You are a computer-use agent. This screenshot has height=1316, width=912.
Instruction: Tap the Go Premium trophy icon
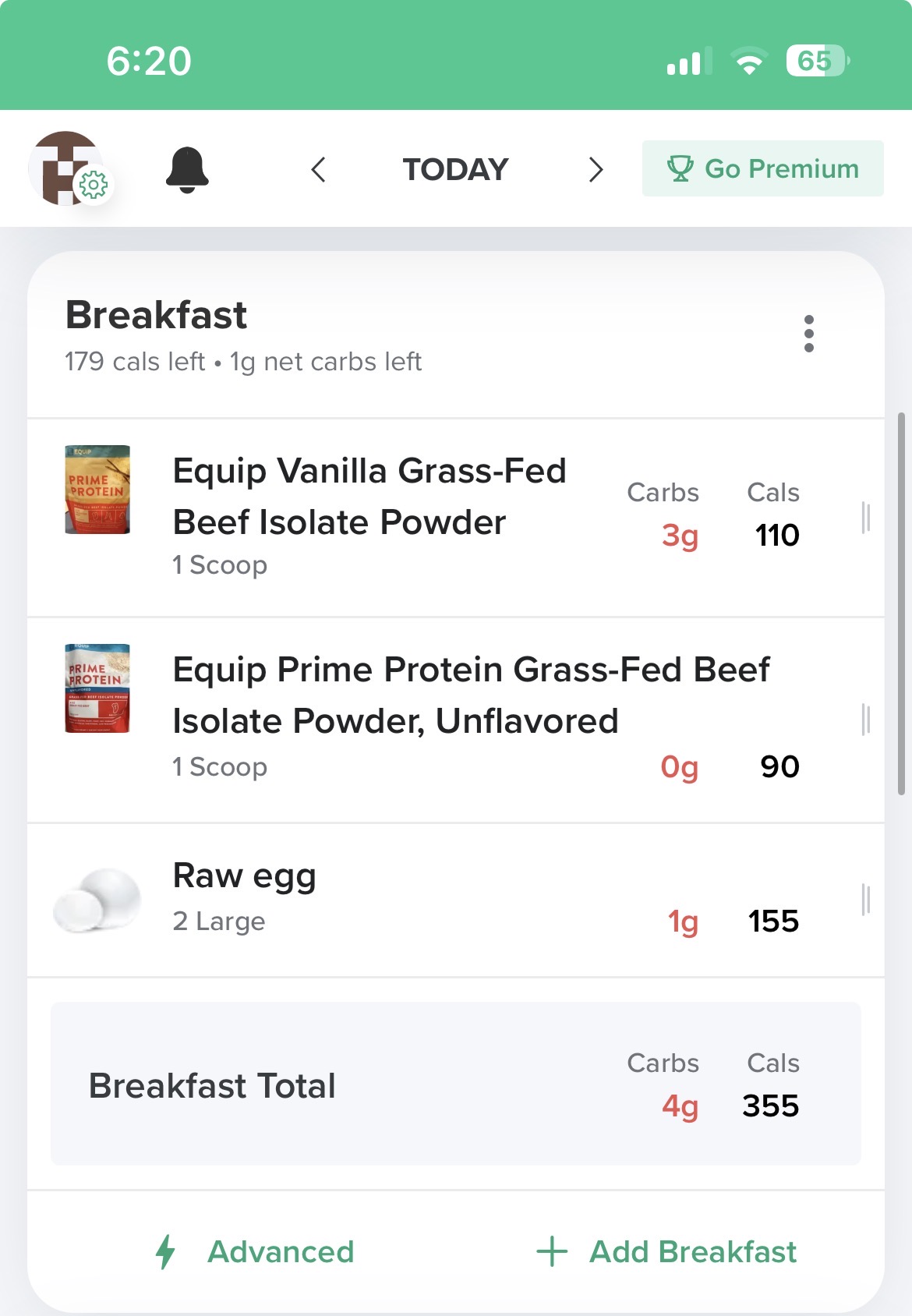coord(680,169)
